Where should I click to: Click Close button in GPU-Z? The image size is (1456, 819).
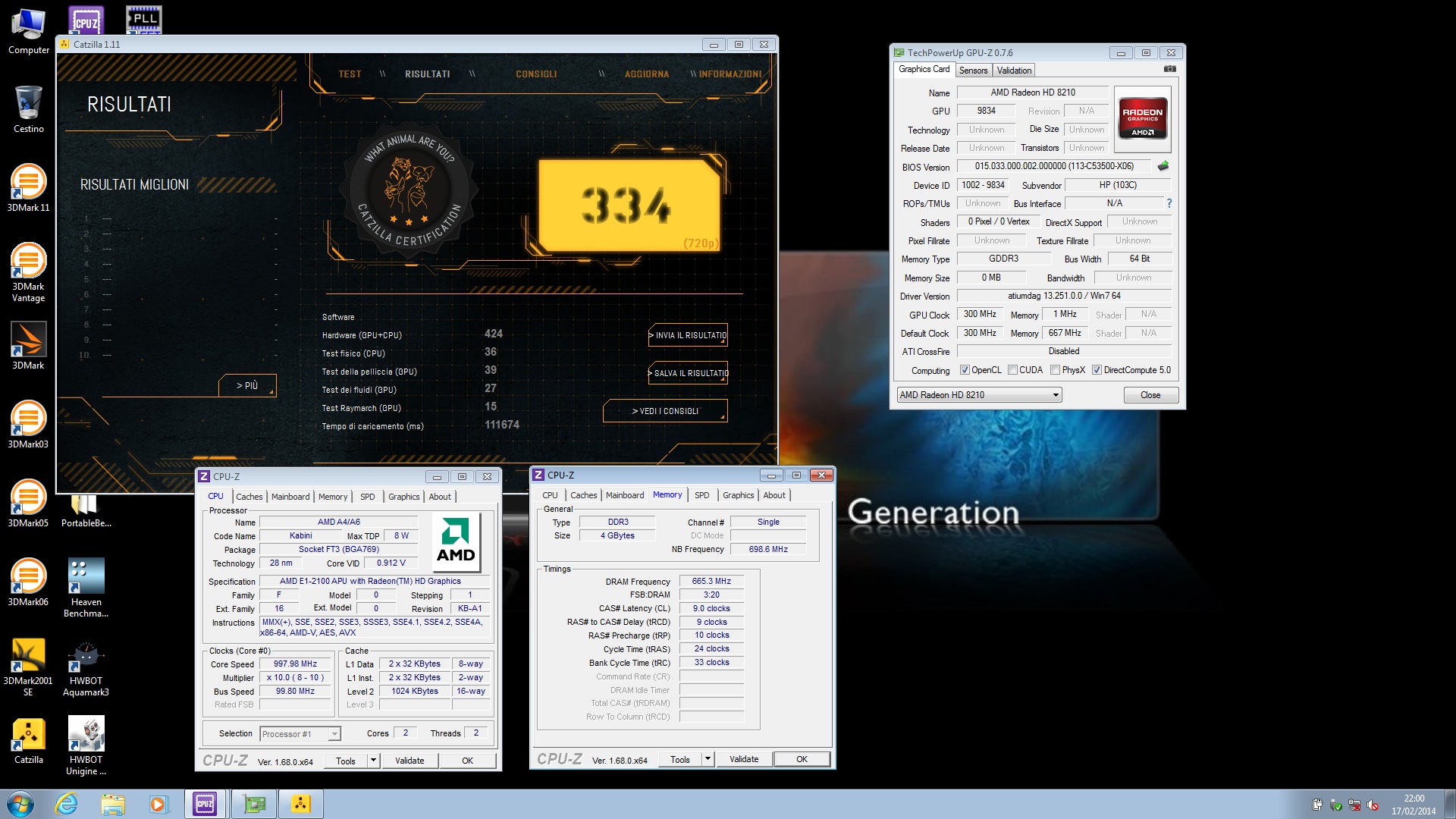coord(1150,395)
